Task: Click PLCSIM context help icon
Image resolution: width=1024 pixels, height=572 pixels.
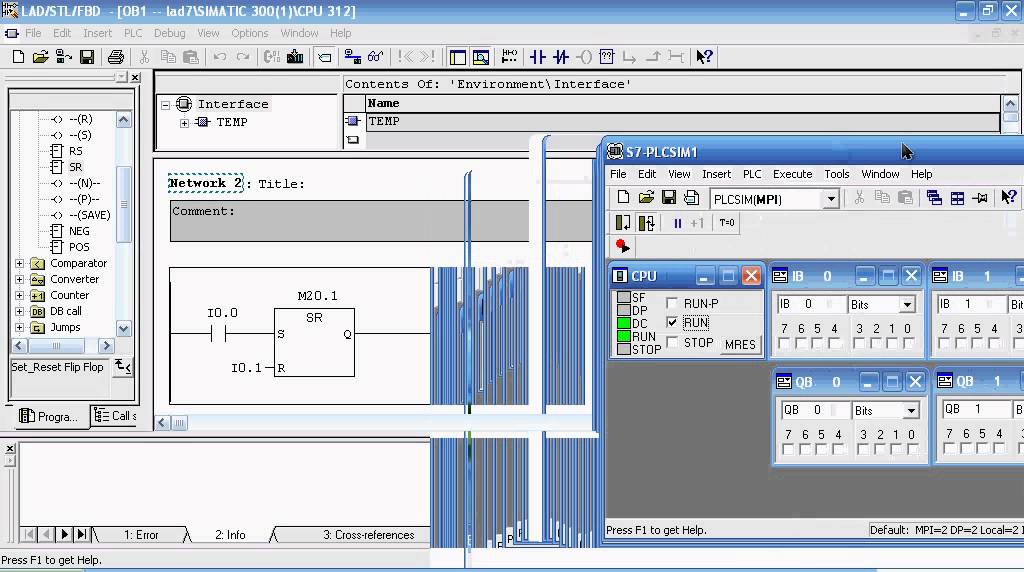Action: tap(1009, 197)
